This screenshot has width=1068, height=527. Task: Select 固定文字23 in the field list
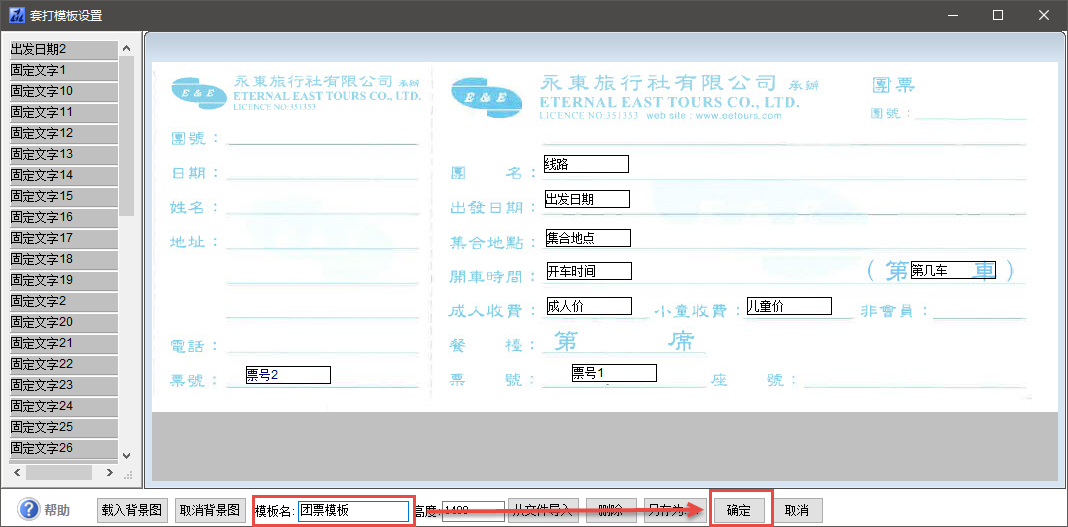tap(63, 385)
